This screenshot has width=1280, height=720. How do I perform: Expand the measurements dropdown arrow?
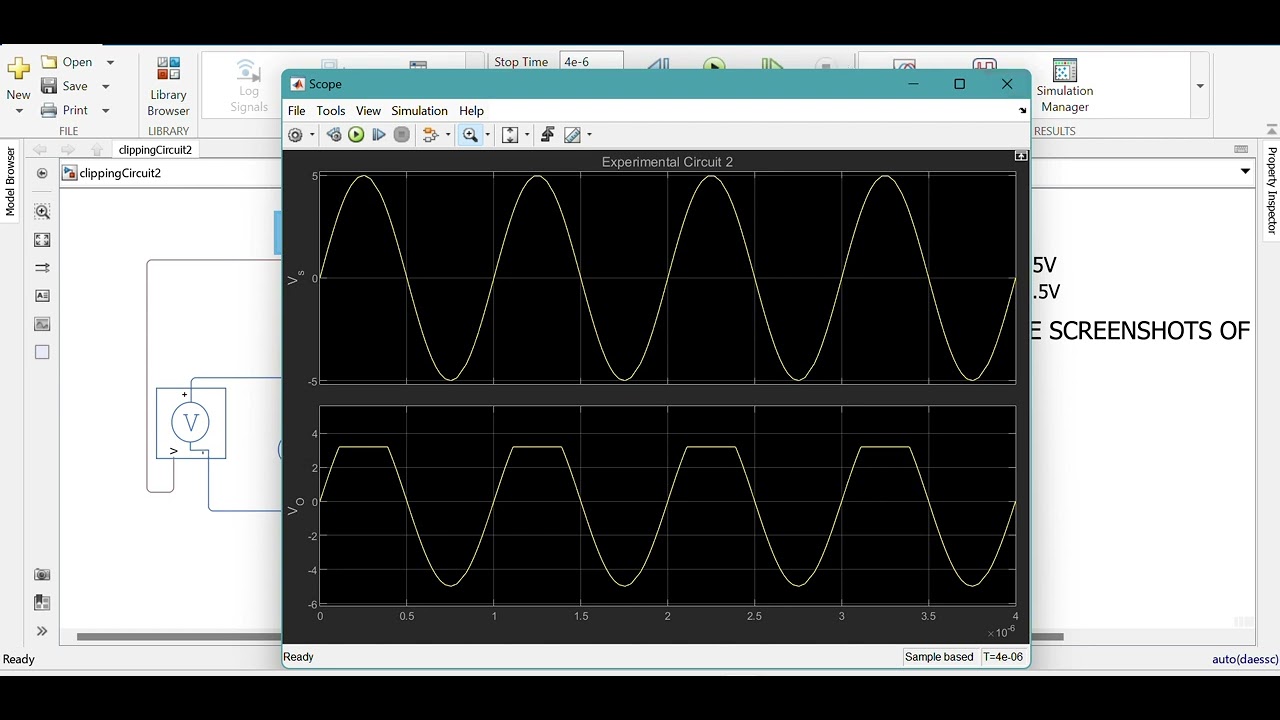coord(589,135)
